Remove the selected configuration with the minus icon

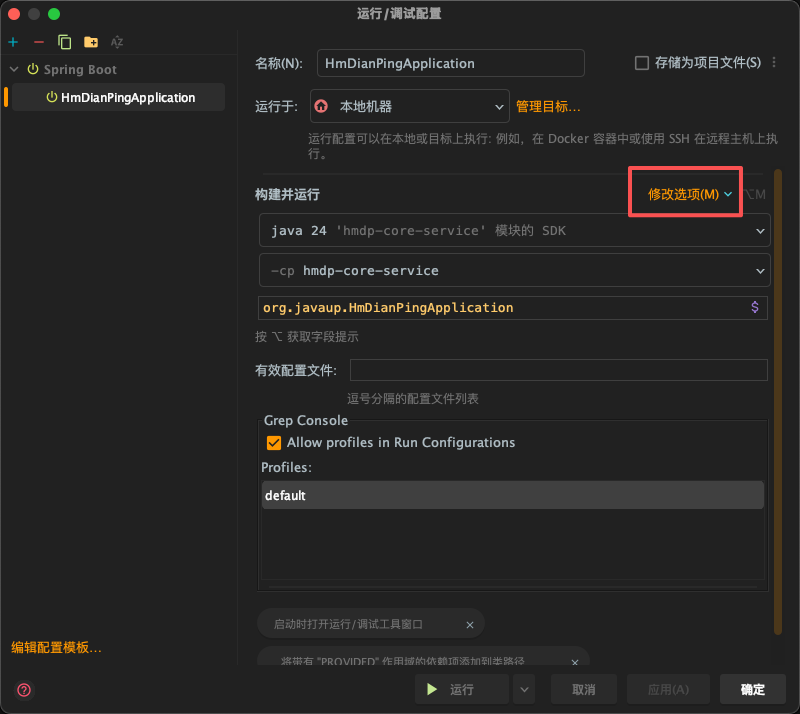(x=36, y=42)
